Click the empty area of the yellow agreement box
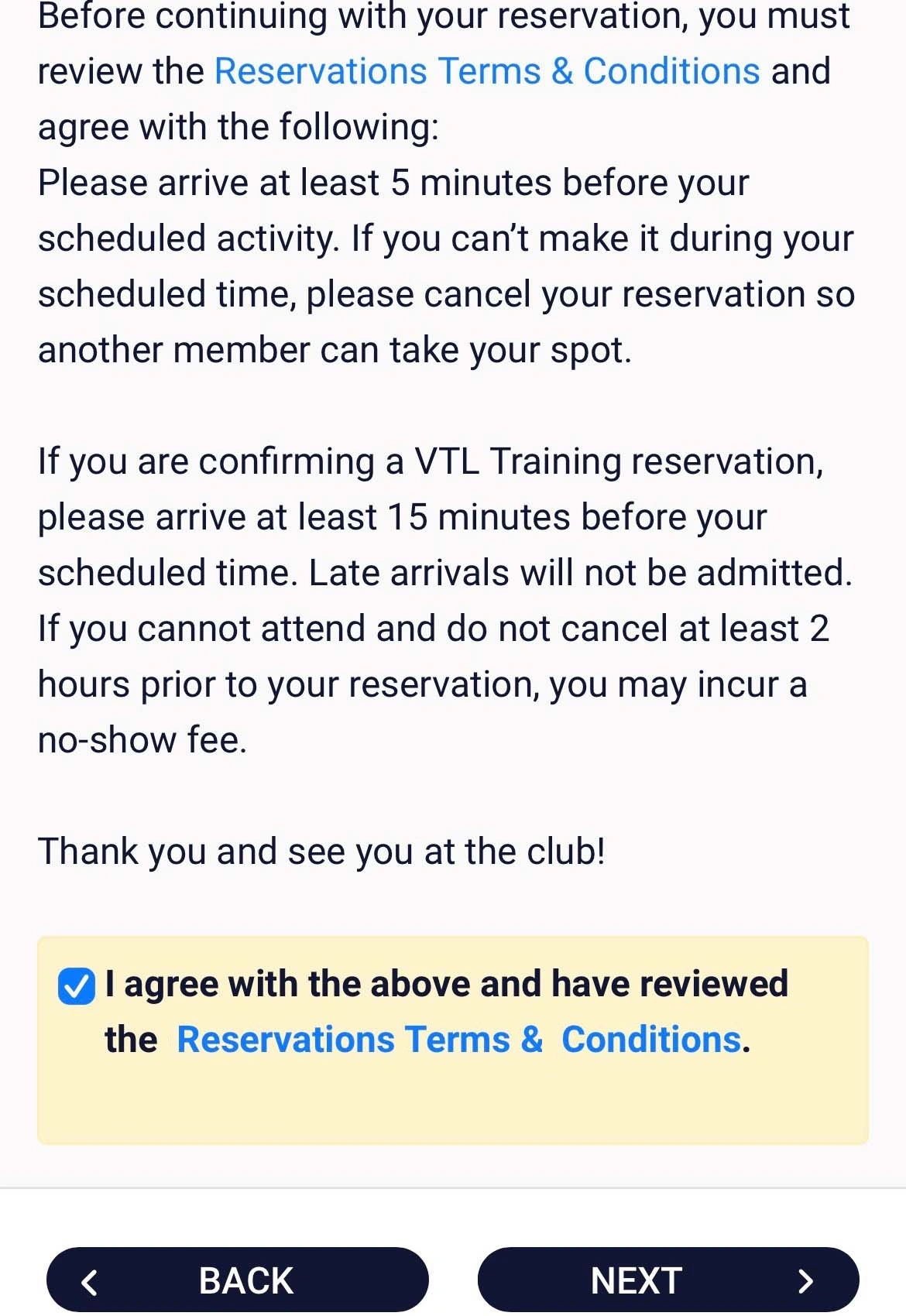Viewport: 906px width, 1316px height. pos(452,1102)
